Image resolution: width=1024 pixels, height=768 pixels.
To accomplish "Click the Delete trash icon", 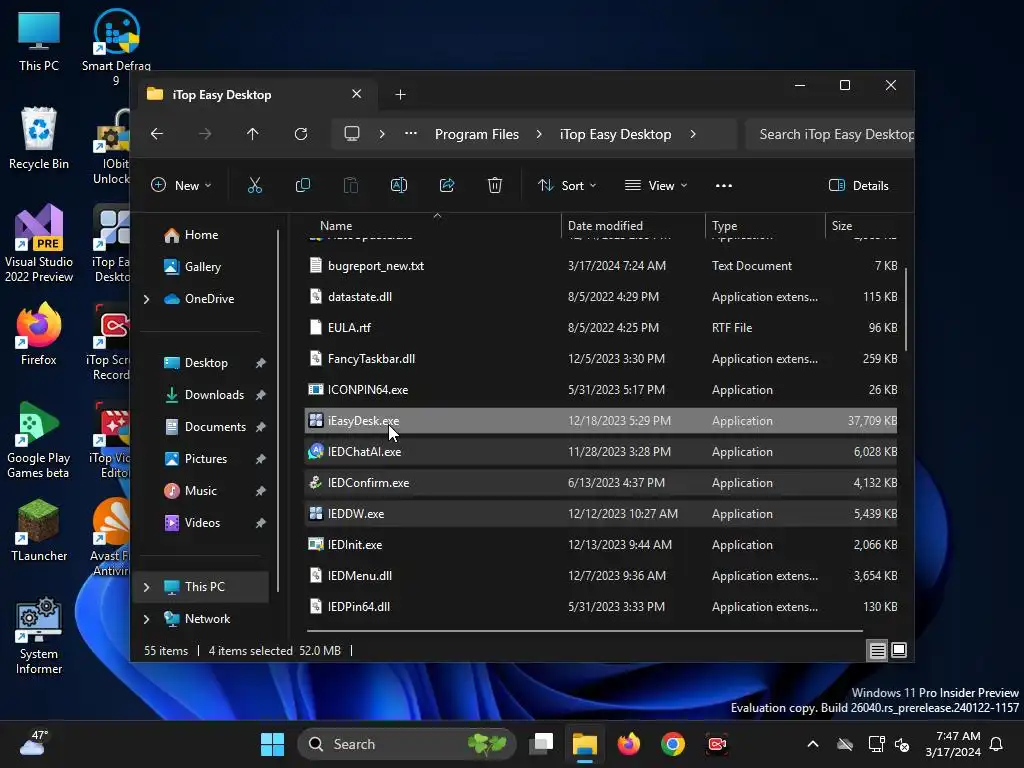I will coord(495,185).
